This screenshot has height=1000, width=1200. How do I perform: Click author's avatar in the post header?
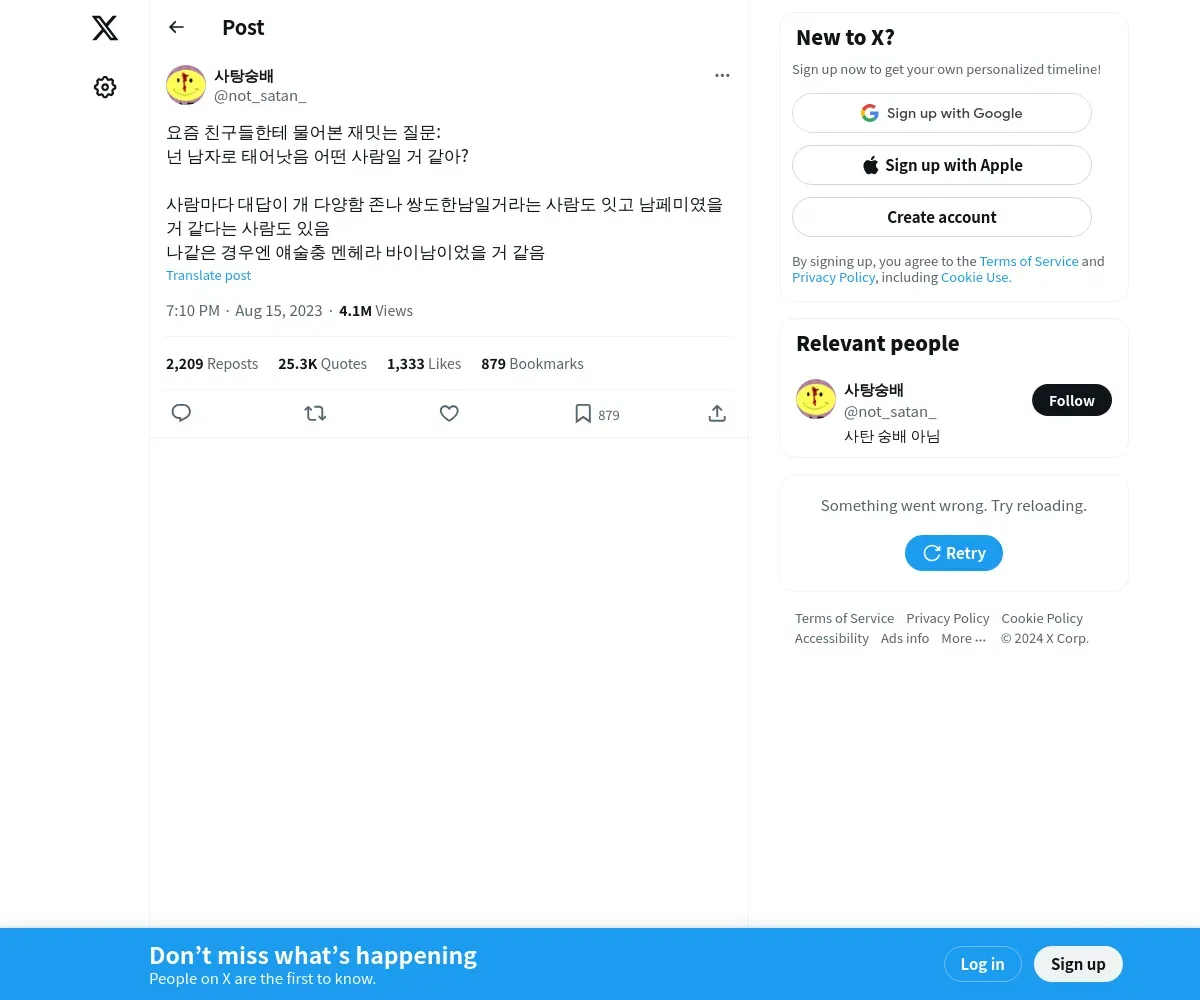186,85
